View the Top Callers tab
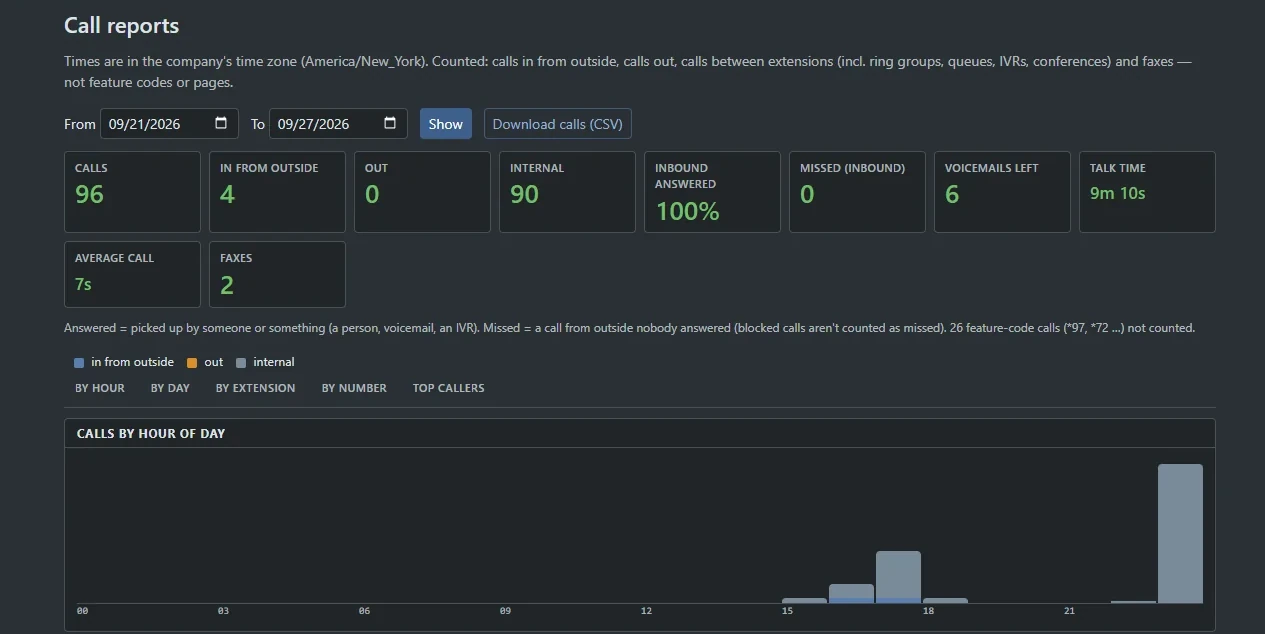 [448, 388]
